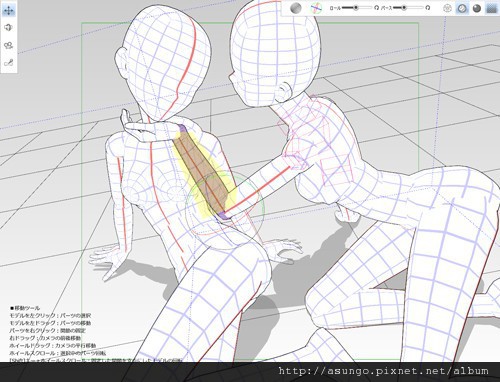Reset the ロール roll slider with circular arrow
500x382 pixels.
[376, 8]
